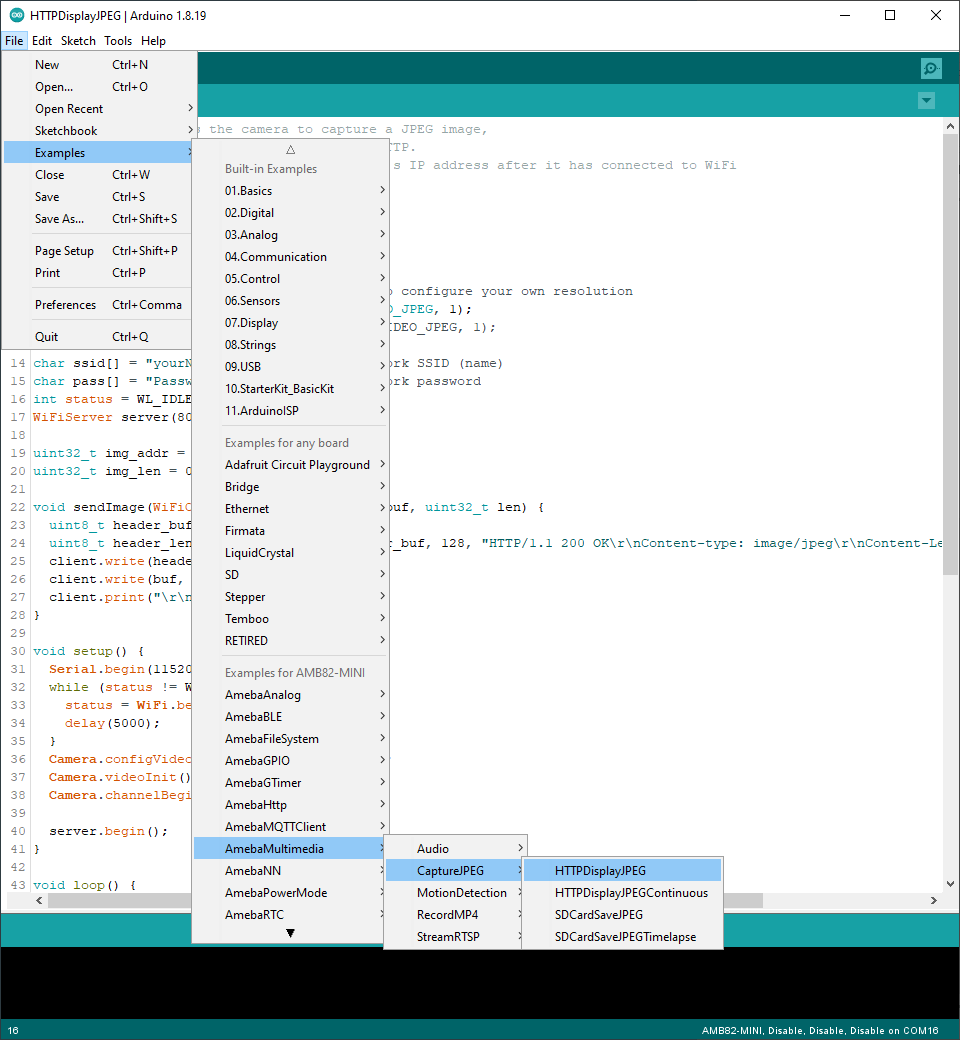960x1040 pixels.
Task: Choose New from the File menu
Action: [x=100, y=65]
